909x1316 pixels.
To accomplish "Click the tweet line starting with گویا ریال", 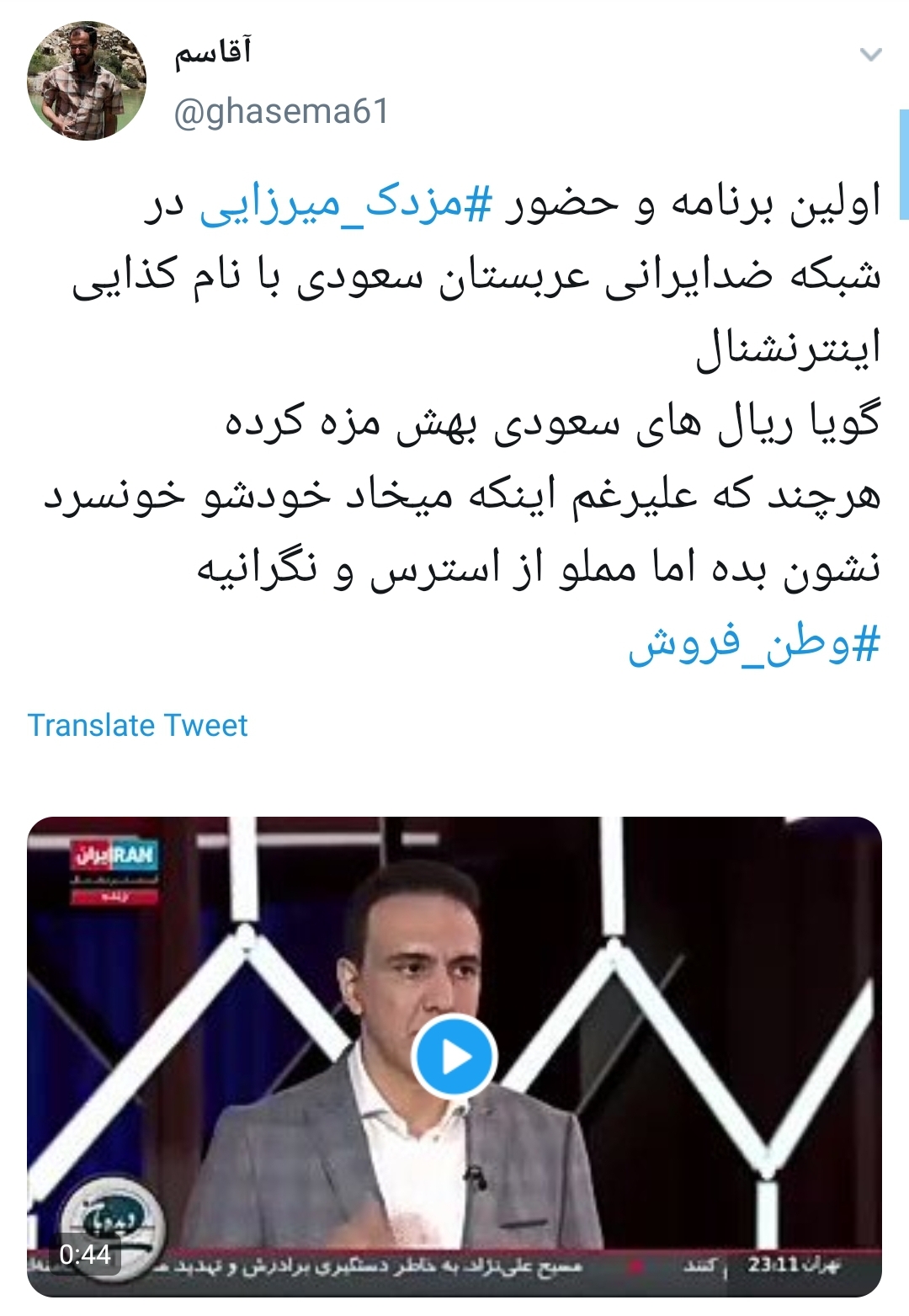I will pyautogui.click(x=552, y=423).
